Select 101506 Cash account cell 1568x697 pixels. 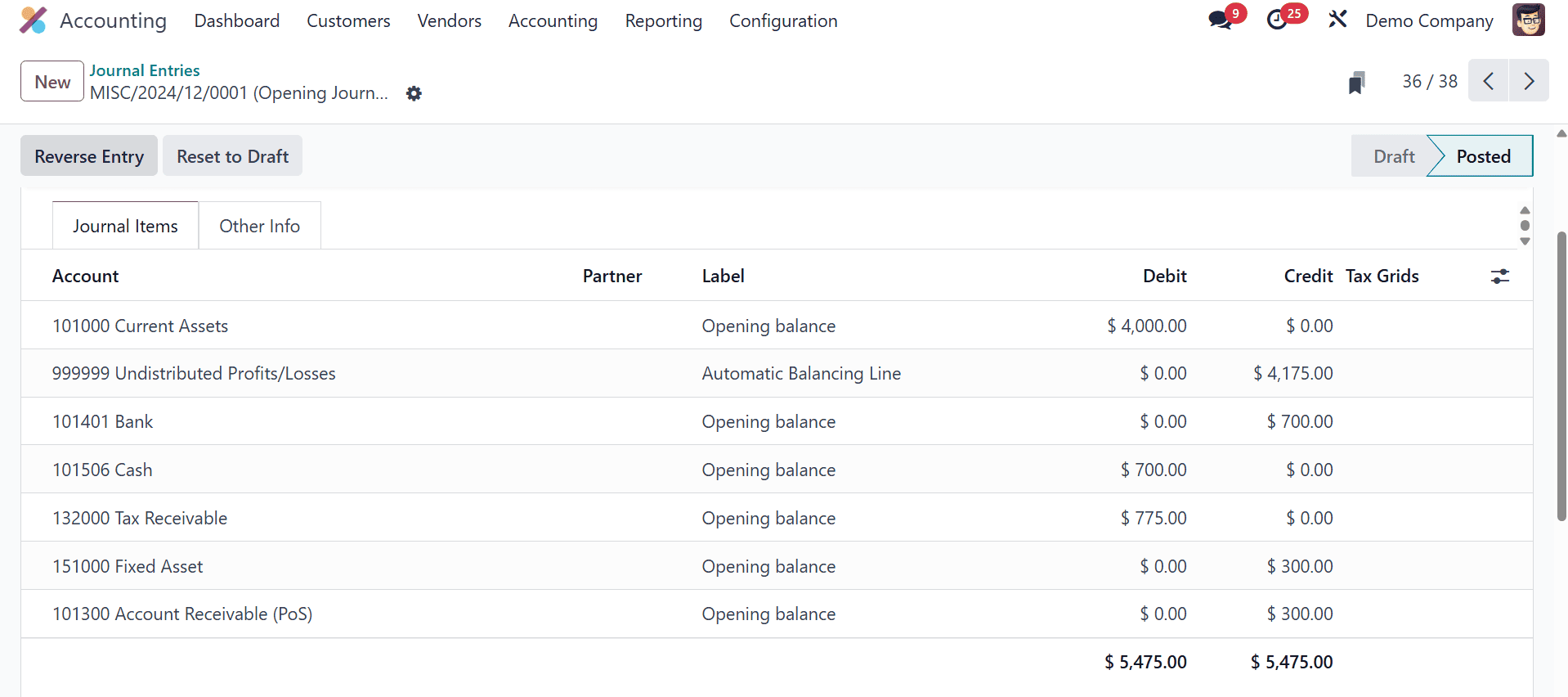tap(102, 470)
